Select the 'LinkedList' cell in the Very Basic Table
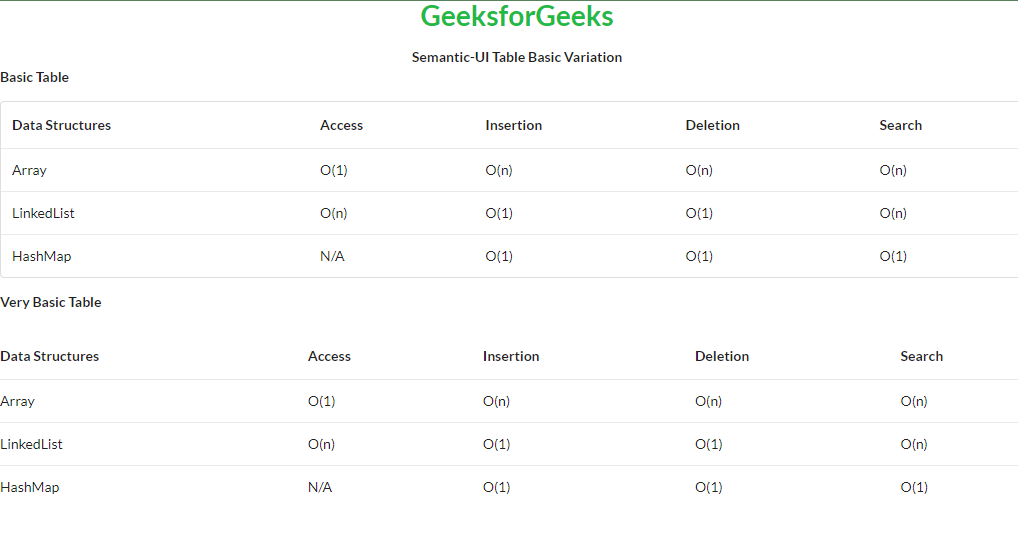 pos(32,444)
